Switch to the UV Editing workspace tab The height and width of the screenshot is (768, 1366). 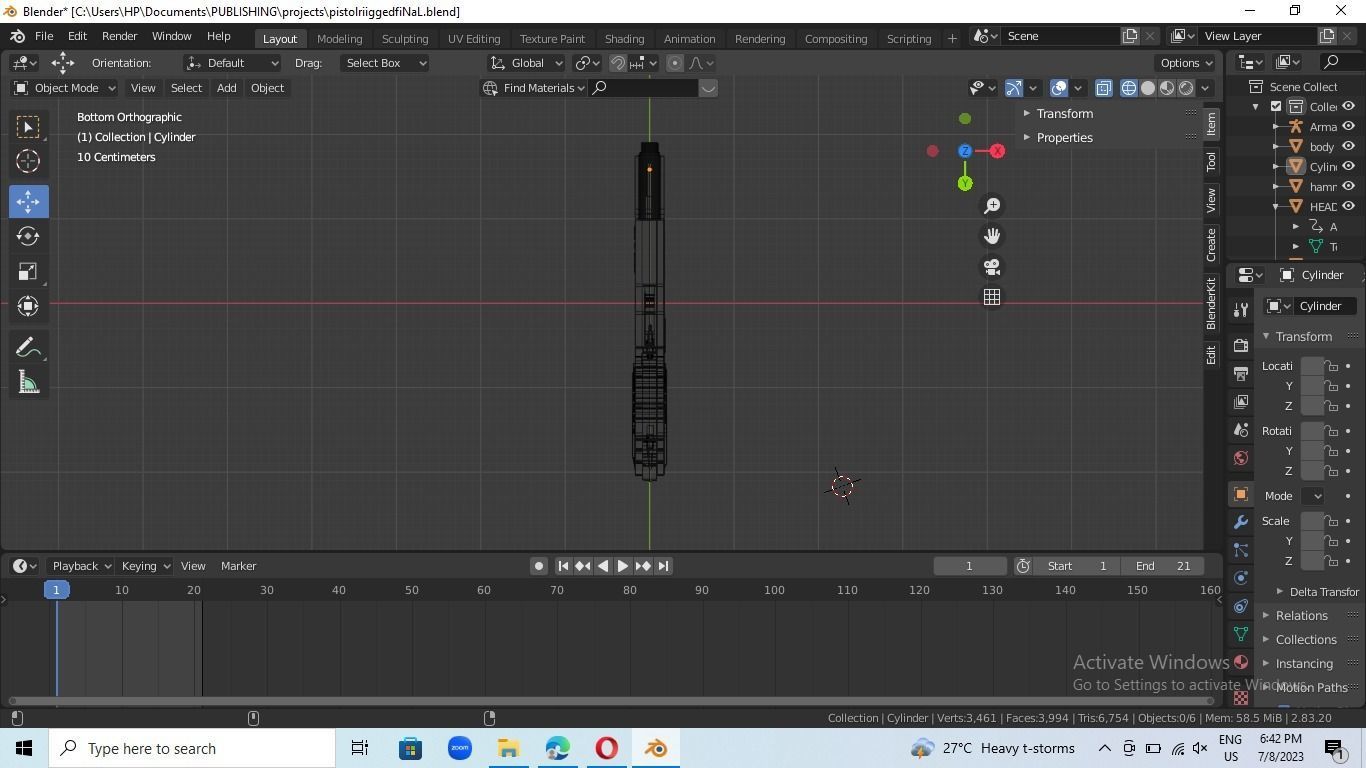click(474, 38)
